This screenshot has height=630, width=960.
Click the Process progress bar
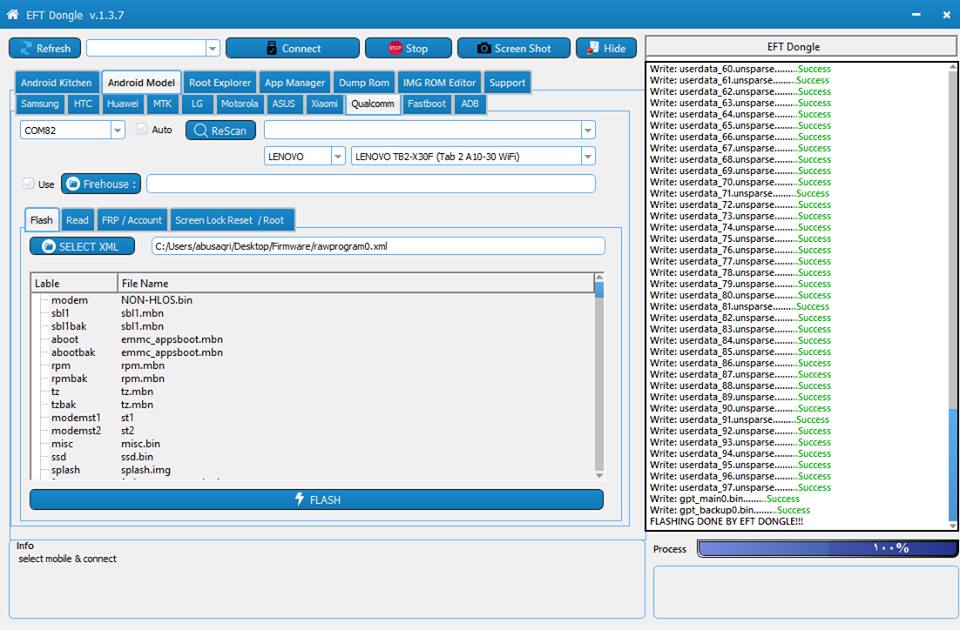pos(827,548)
